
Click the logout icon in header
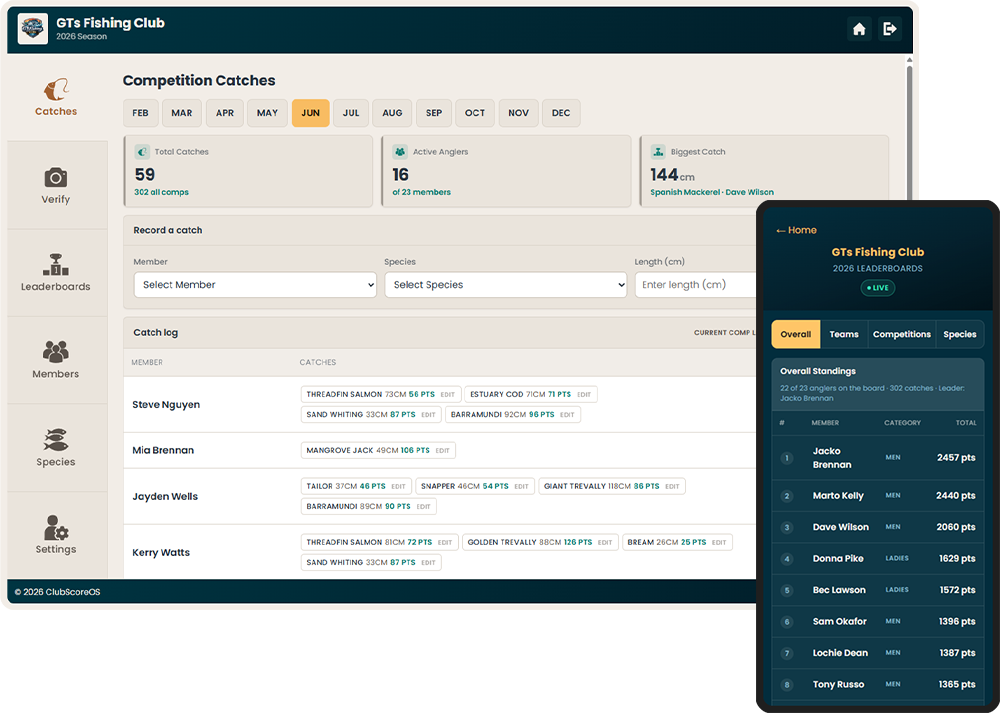point(889,29)
